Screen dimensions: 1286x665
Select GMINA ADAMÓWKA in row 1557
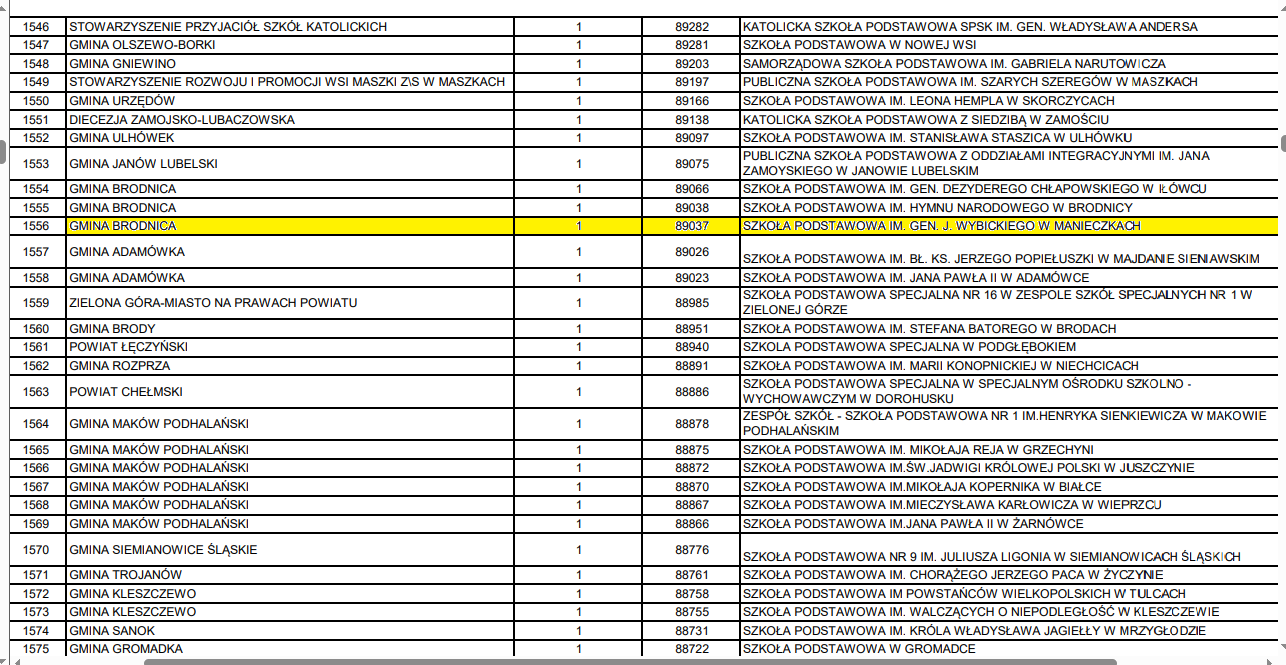290,252
